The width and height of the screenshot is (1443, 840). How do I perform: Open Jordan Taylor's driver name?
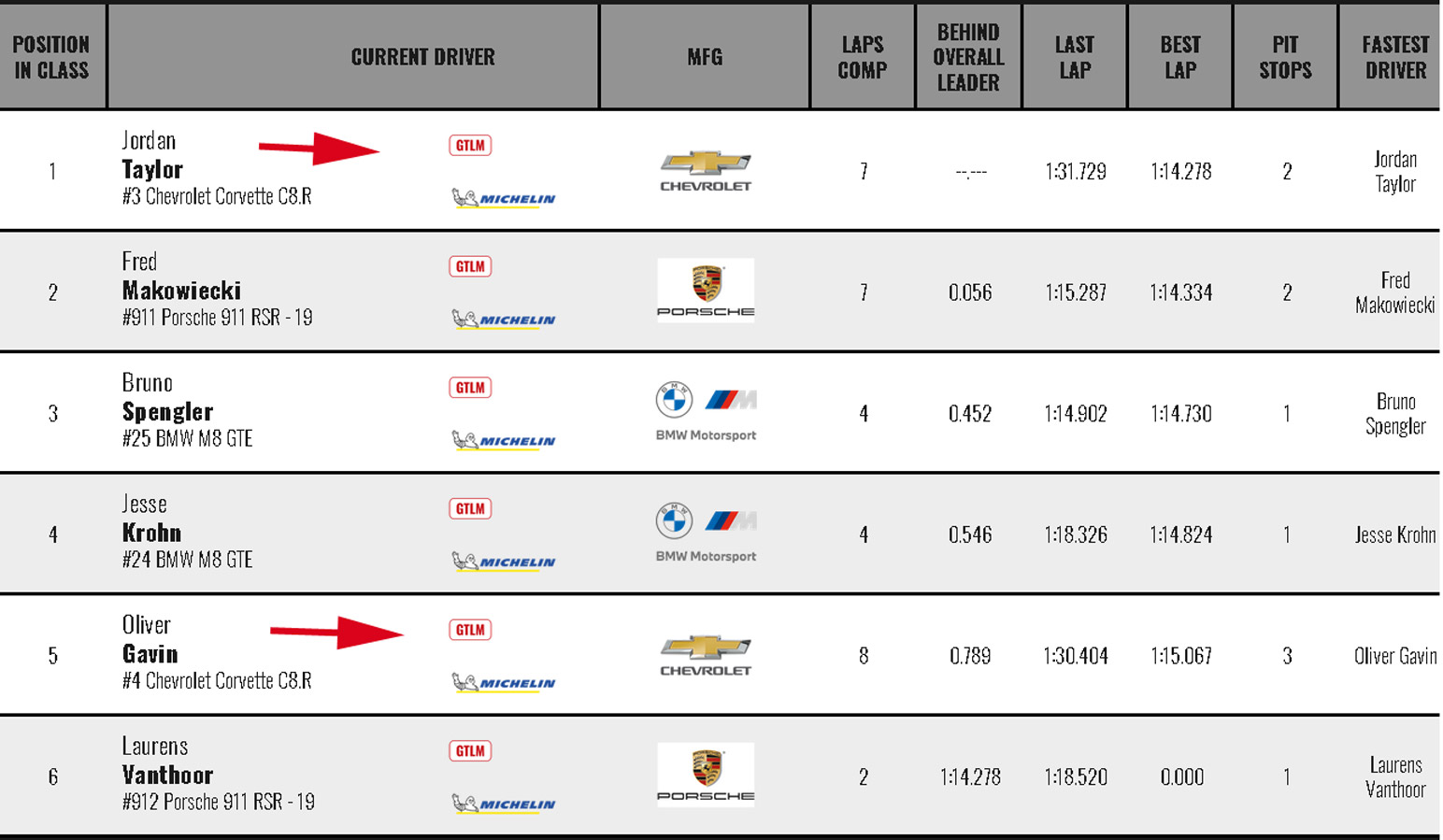click(x=152, y=156)
